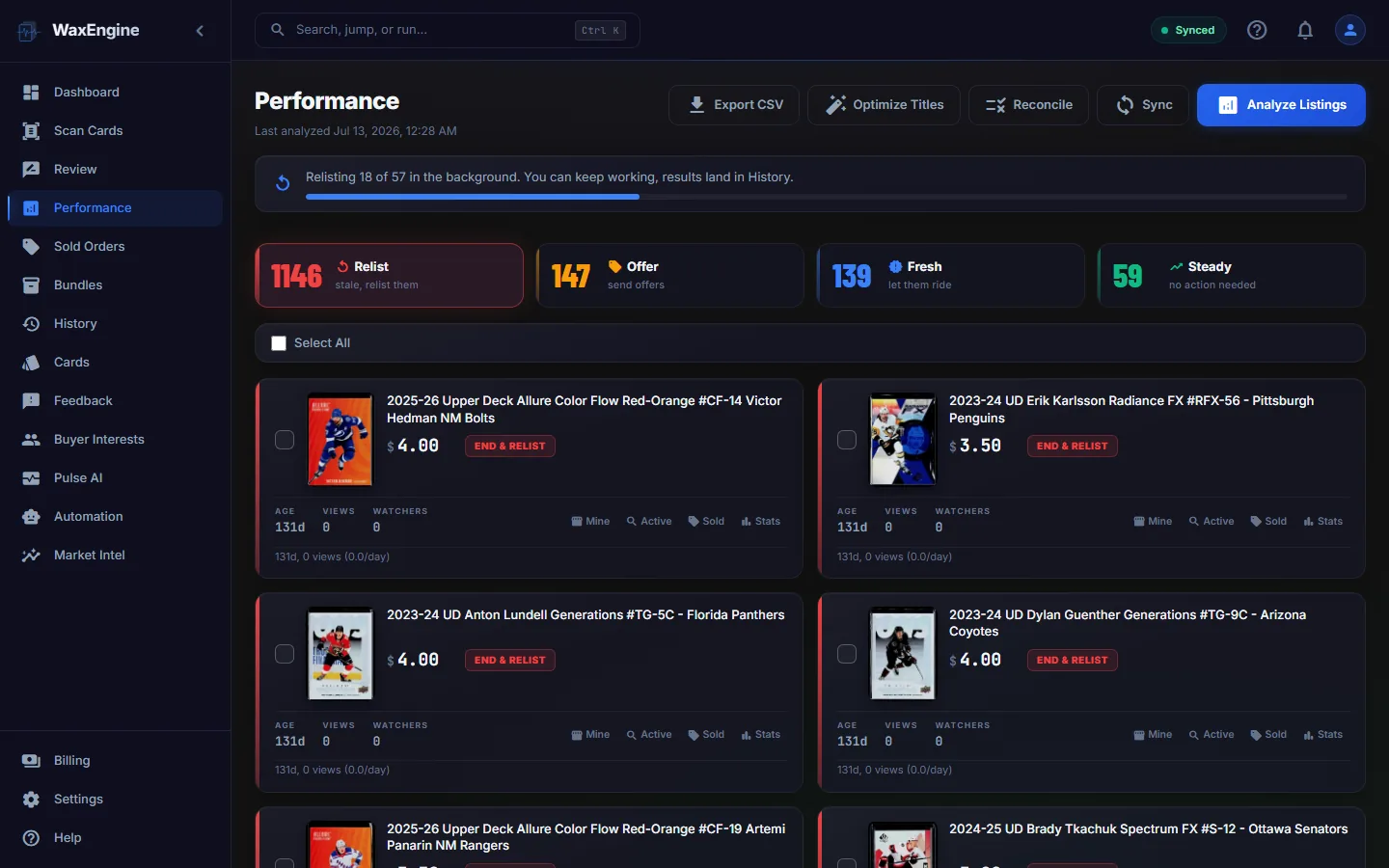Click End & Relist on Anton Lundell listing

(510, 661)
